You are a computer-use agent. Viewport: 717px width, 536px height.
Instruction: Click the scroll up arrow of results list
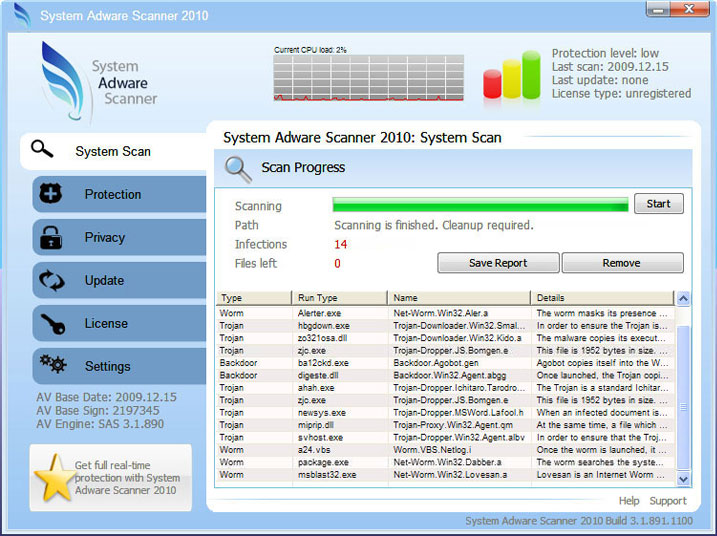click(683, 299)
